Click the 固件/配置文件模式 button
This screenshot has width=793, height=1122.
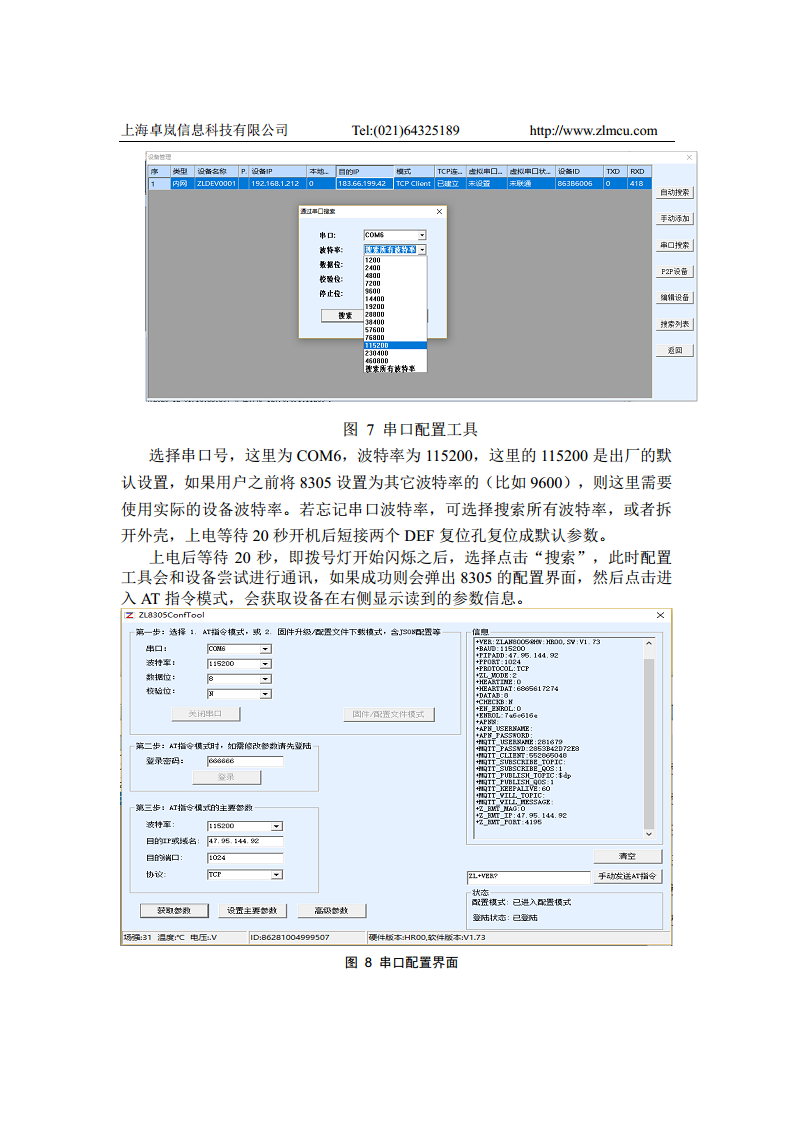tap(389, 714)
